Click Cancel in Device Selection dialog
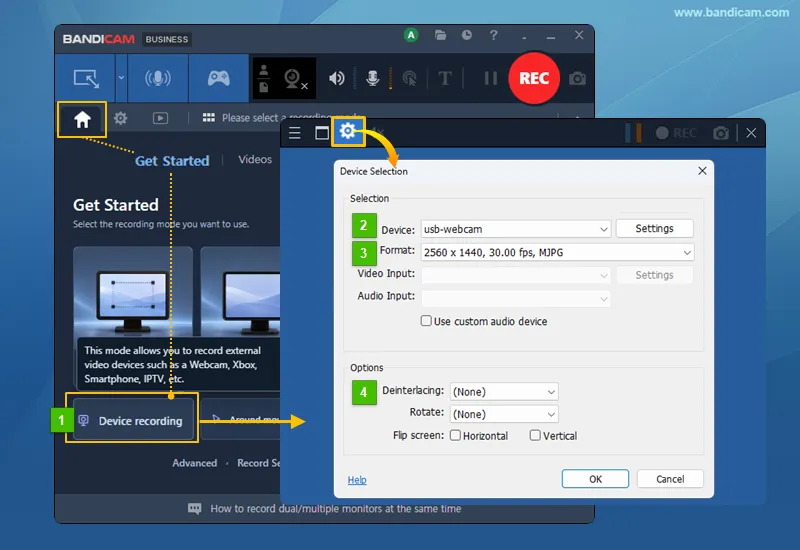This screenshot has width=800, height=550. tap(670, 479)
